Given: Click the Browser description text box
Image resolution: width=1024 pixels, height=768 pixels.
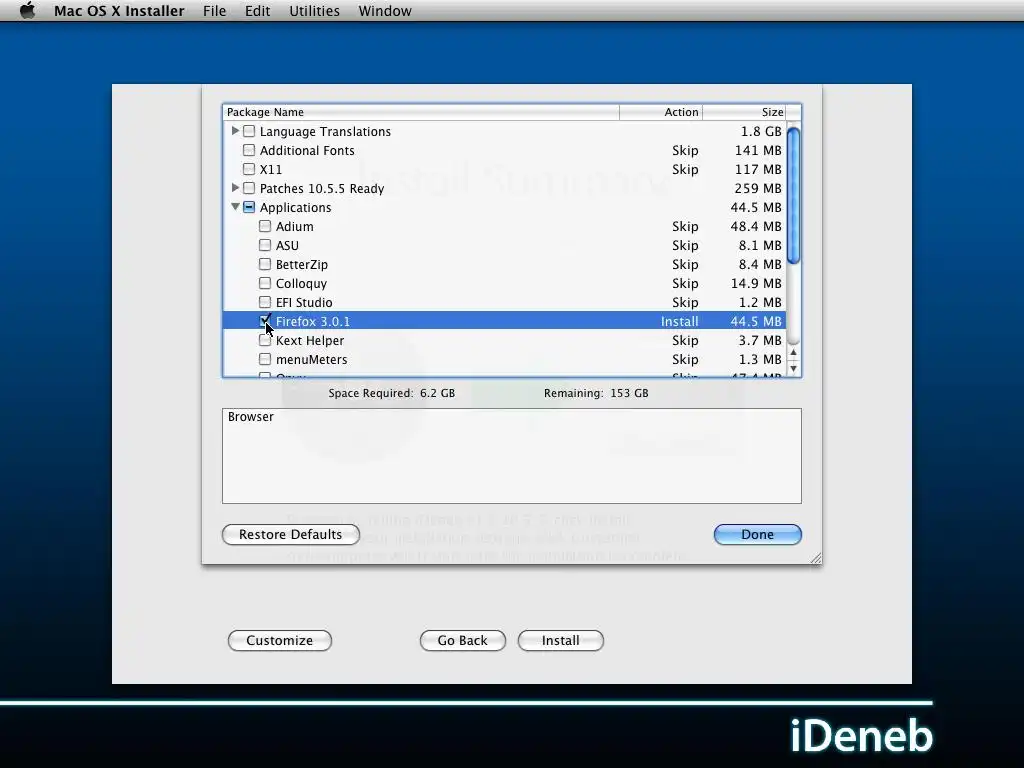Looking at the screenshot, I should [512, 456].
